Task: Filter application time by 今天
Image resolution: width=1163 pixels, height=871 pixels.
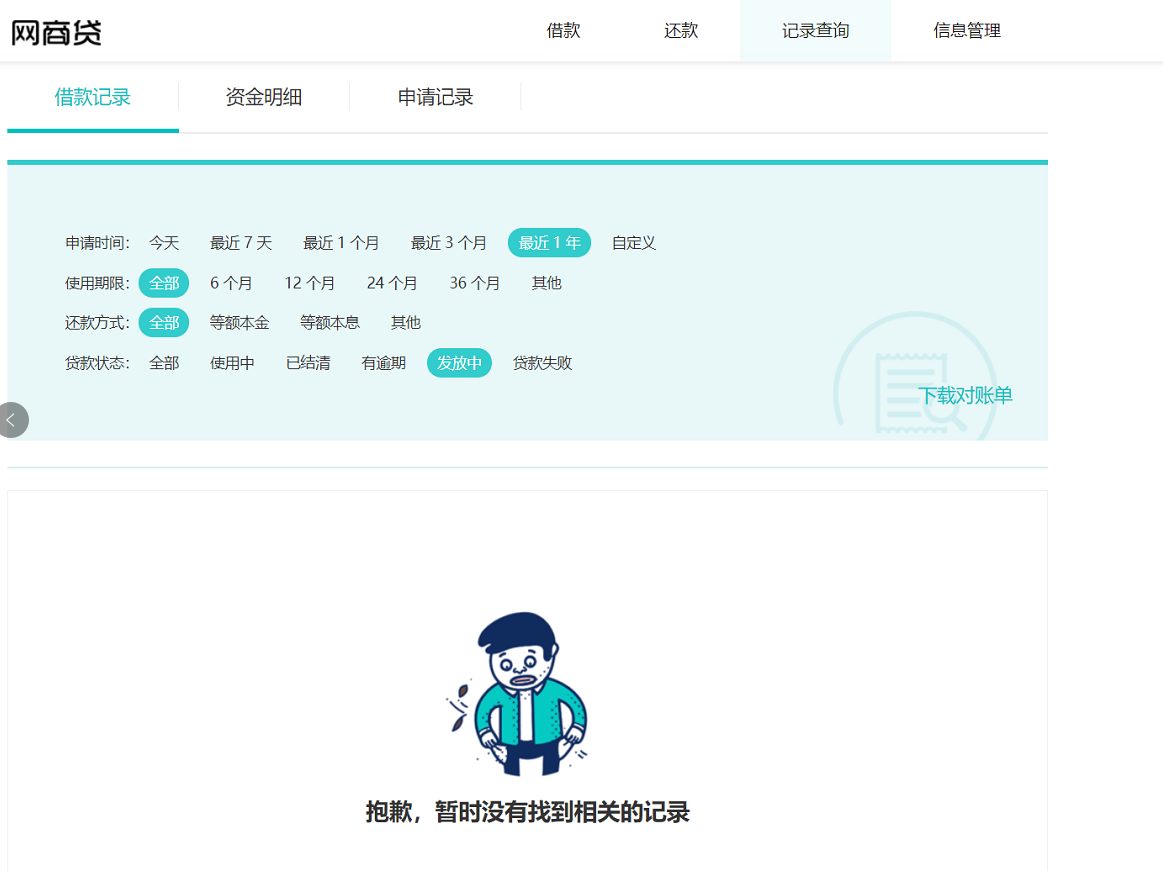Action: (164, 243)
